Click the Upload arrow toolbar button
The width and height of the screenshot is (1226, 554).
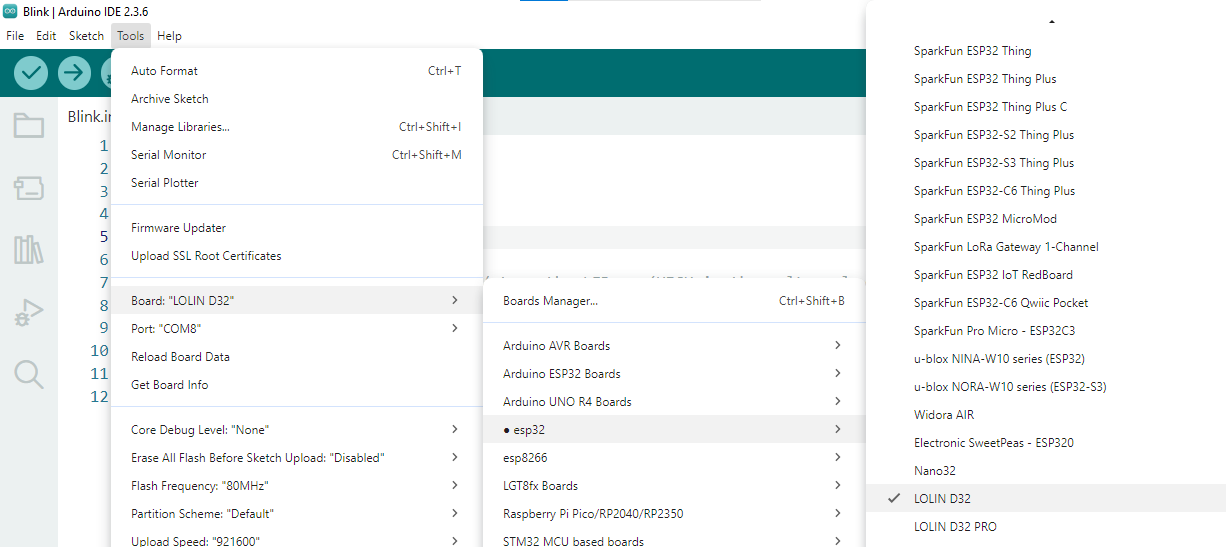point(74,72)
